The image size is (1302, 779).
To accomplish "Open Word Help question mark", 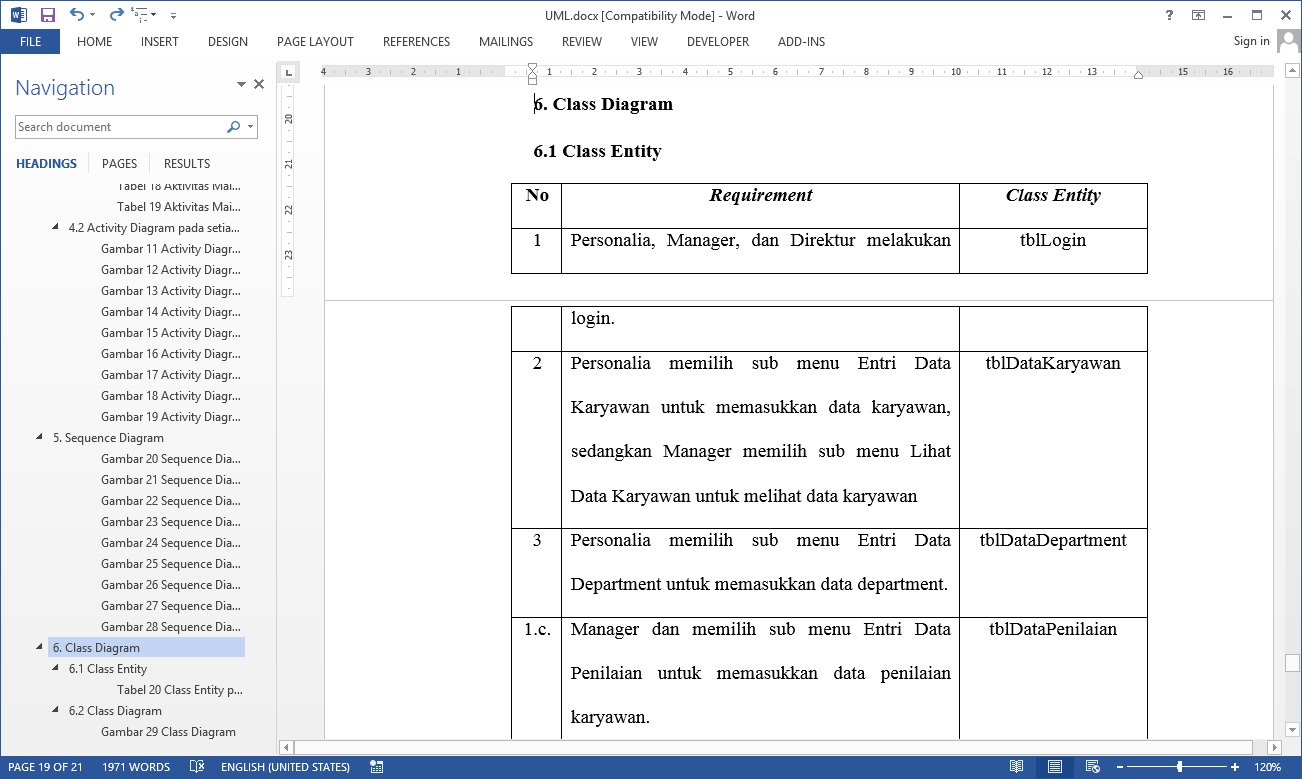I will (x=1170, y=15).
